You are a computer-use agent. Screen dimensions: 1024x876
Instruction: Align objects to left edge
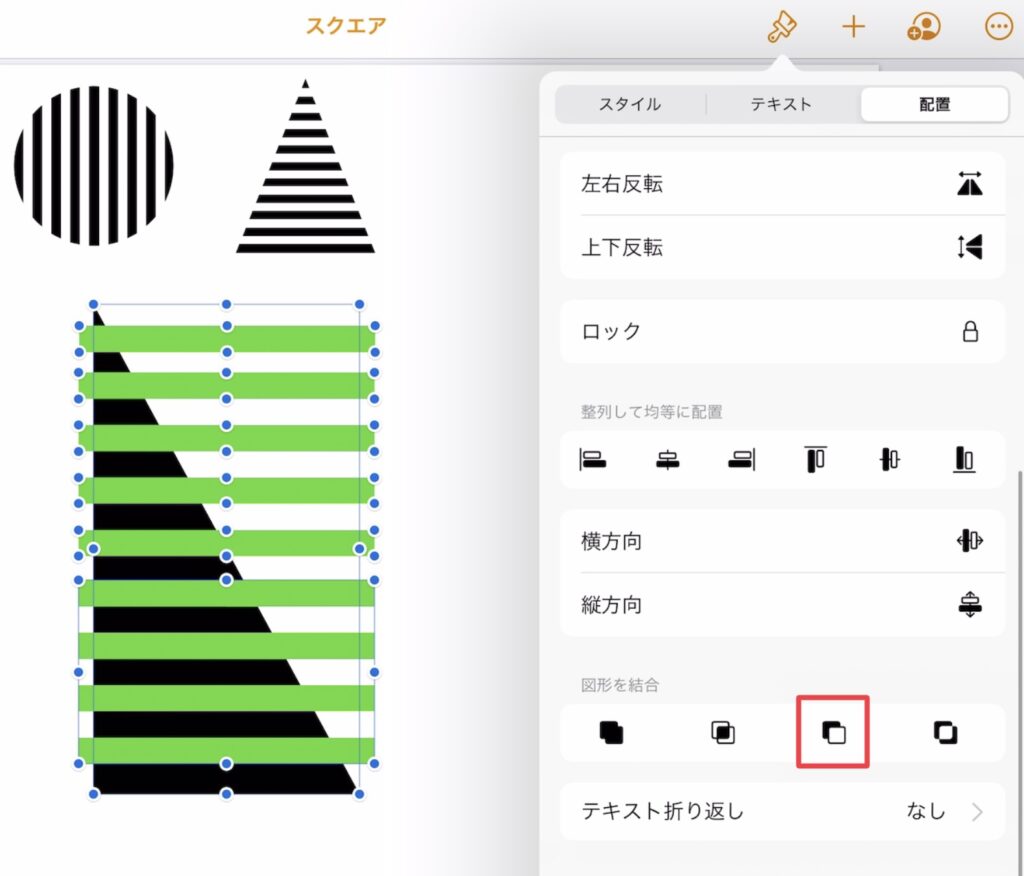592,459
